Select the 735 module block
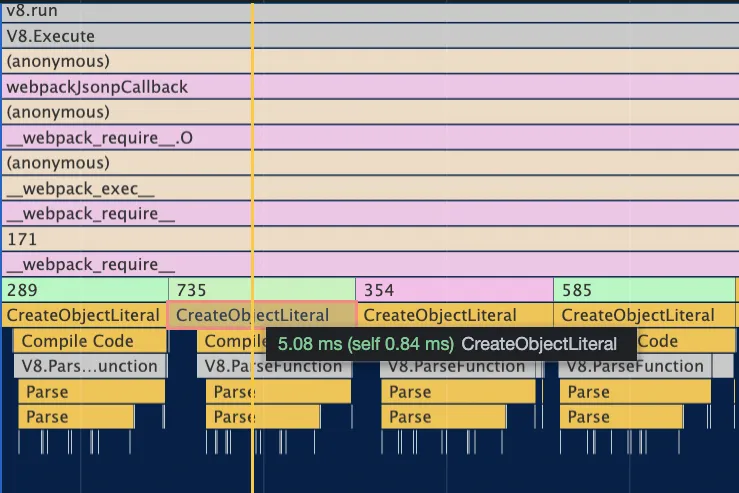Viewport: 739px width, 493px height. (x=262, y=290)
